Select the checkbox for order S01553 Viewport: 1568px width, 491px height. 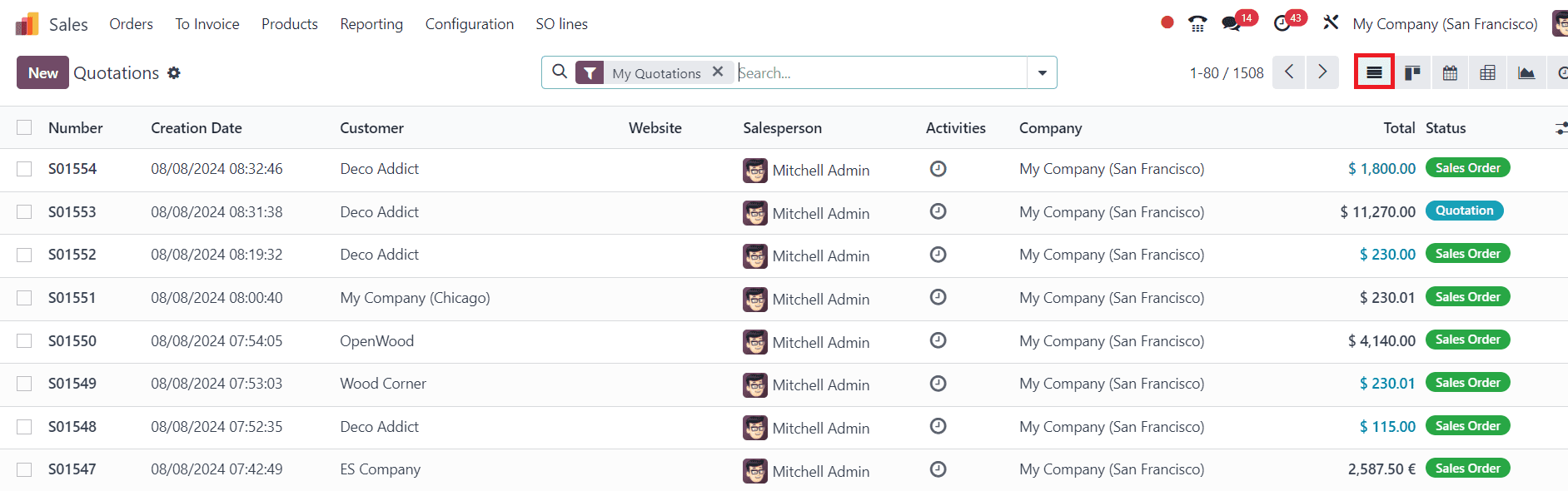24,212
